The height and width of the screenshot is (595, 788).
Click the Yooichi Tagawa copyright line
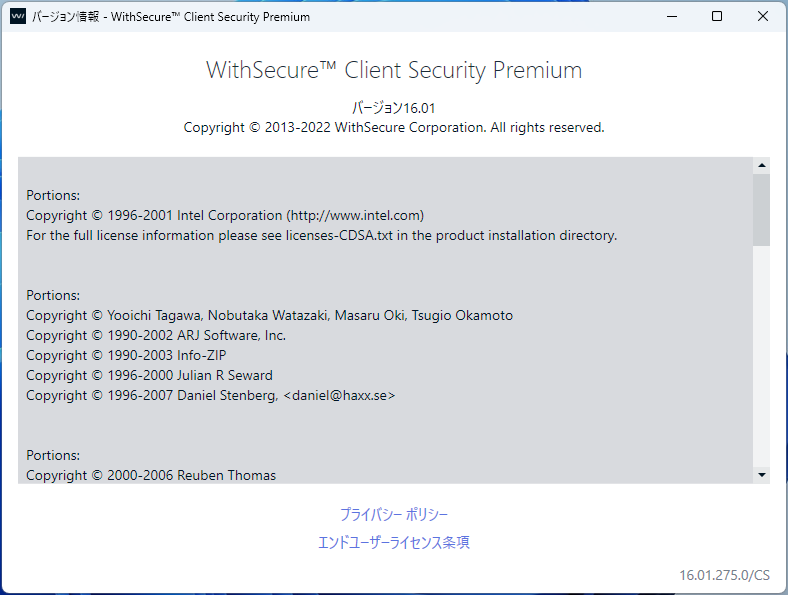pos(269,316)
